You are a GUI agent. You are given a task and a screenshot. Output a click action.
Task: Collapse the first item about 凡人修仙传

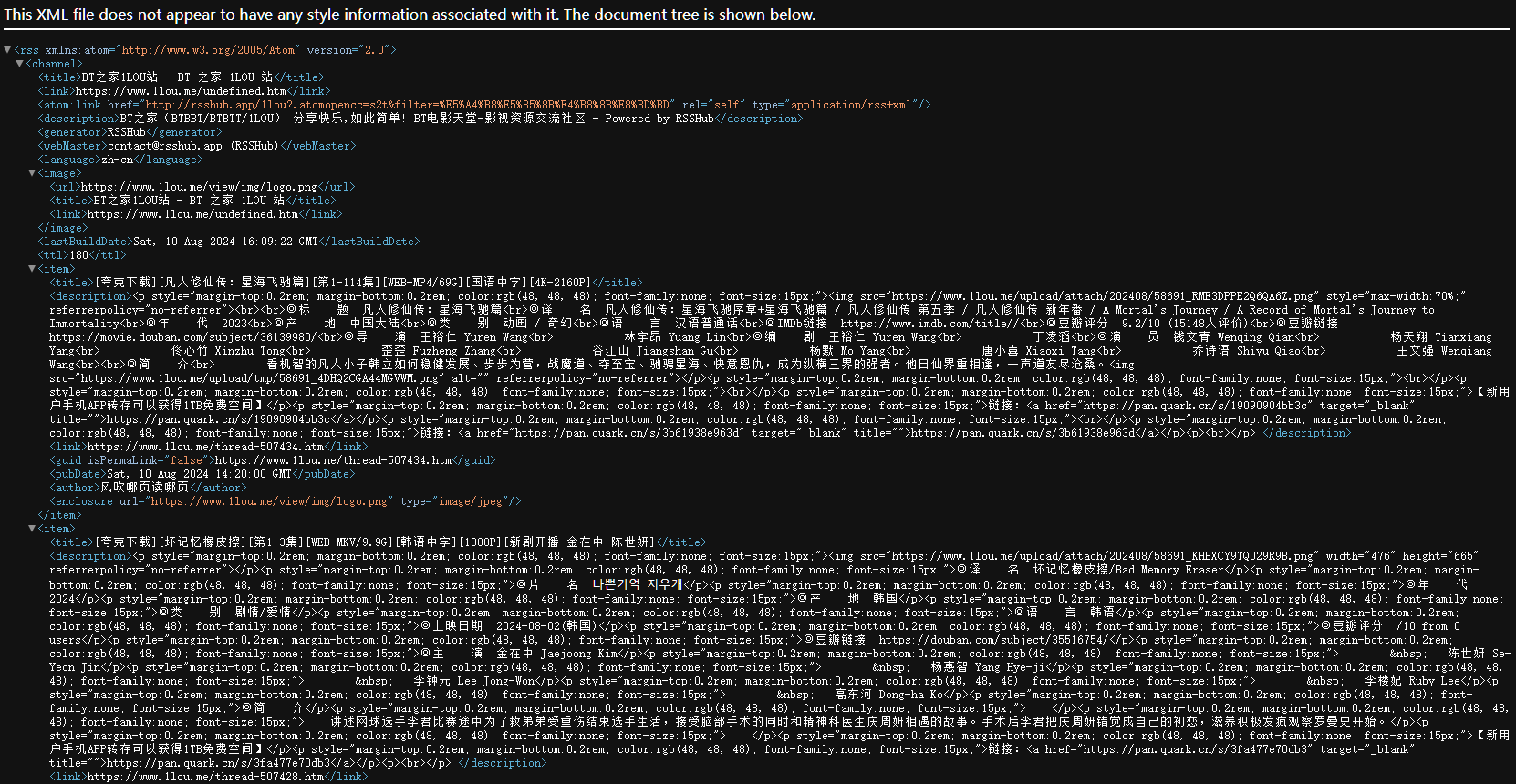(x=32, y=269)
